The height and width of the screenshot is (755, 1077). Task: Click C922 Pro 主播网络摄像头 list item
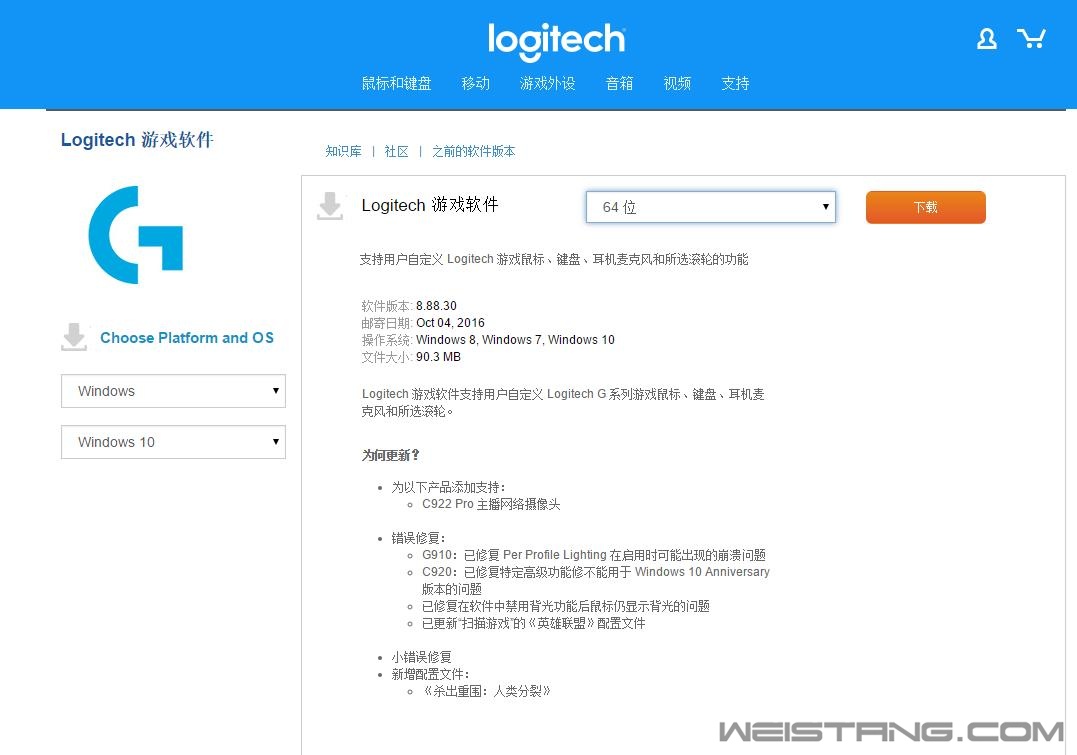pos(491,504)
